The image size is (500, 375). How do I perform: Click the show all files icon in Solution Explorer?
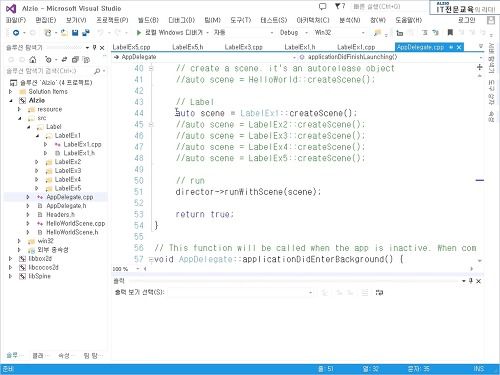86,60
